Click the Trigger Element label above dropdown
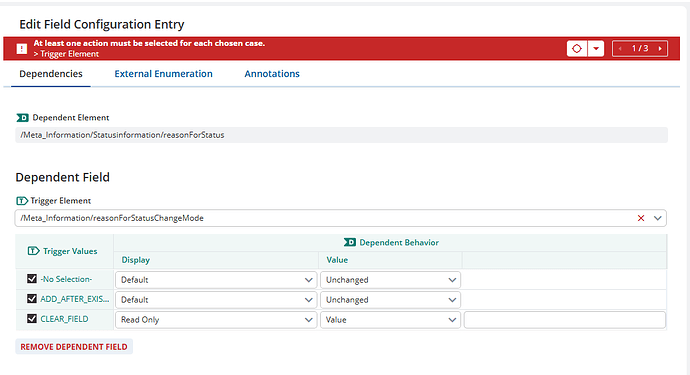This screenshot has height=375, width=690. coord(60,201)
